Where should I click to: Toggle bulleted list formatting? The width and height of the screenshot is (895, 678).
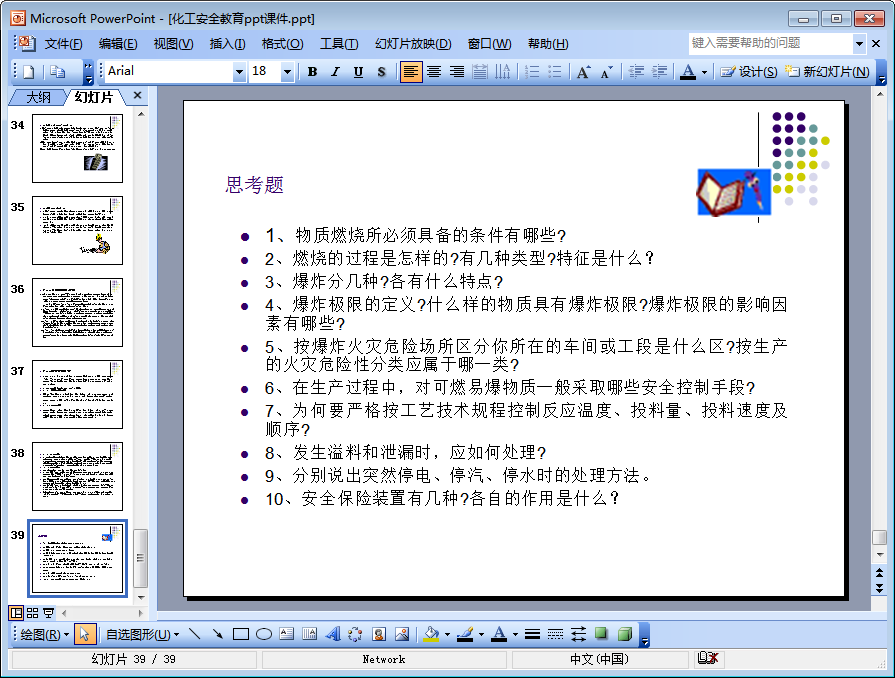[x=555, y=71]
